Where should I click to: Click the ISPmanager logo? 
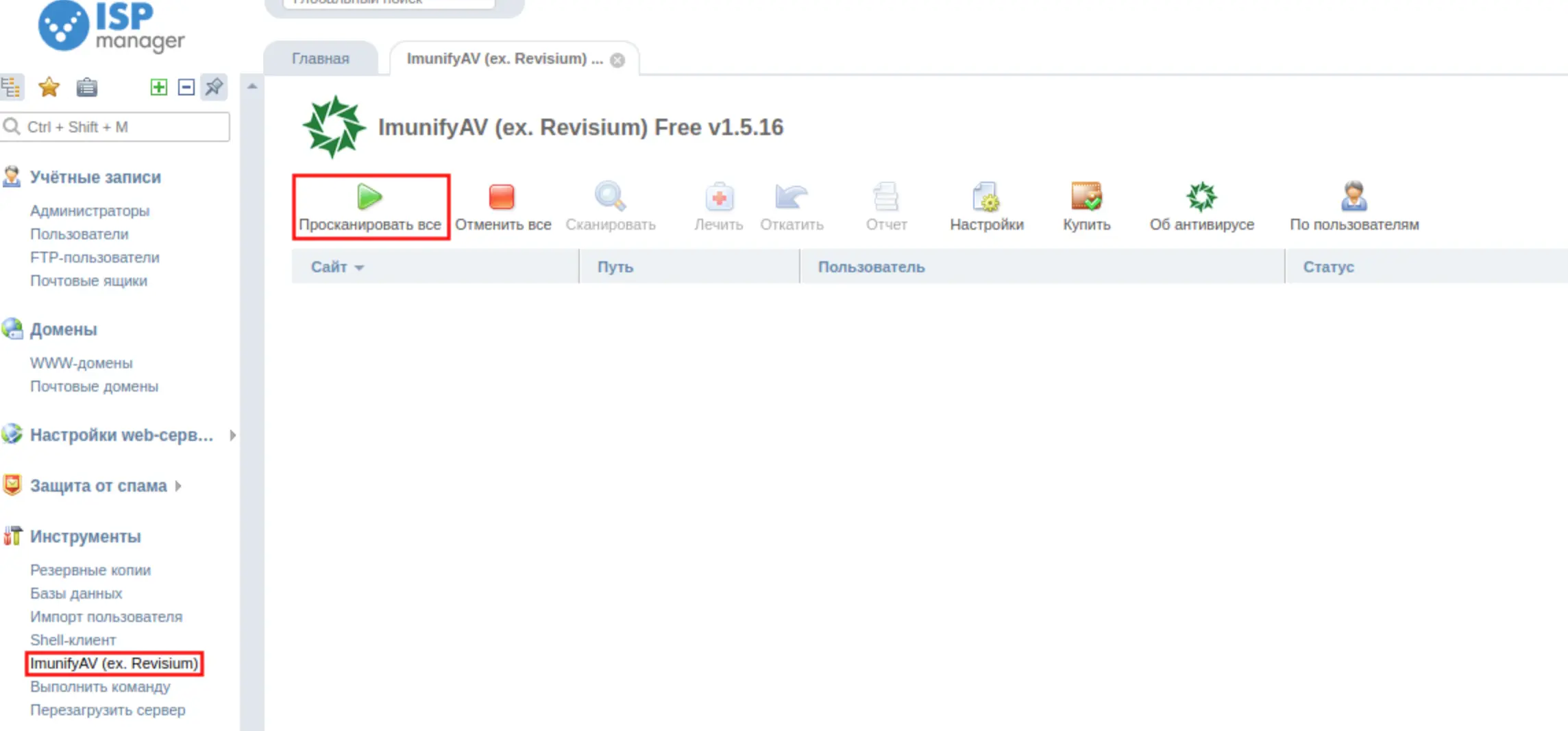click(111, 26)
